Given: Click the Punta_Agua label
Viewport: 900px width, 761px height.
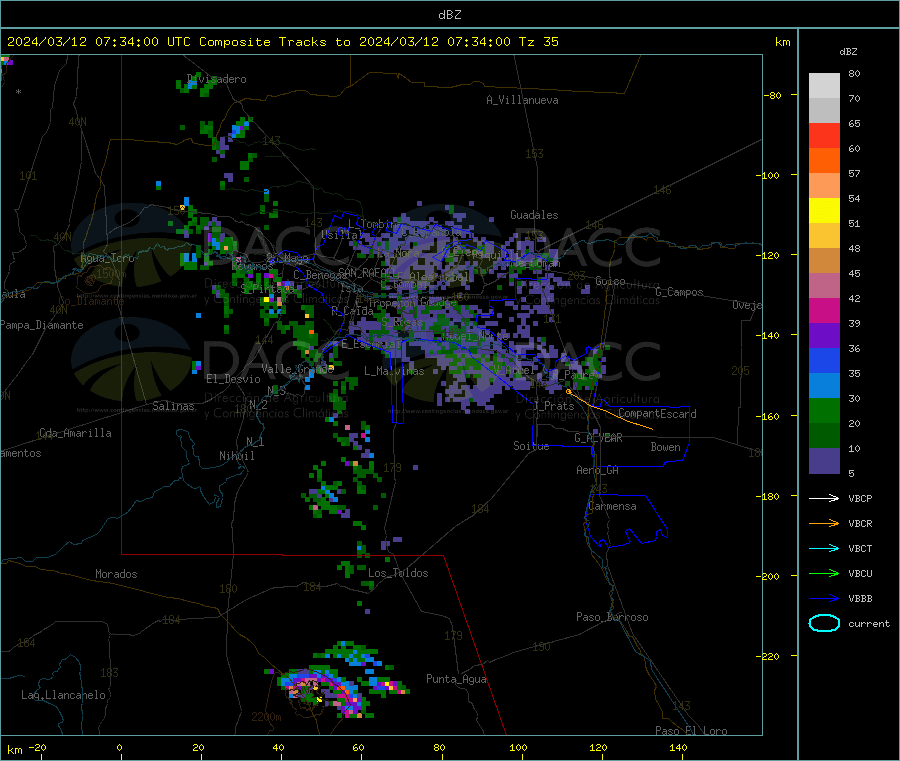Looking at the screenshot, I should (x=456, y=679).
